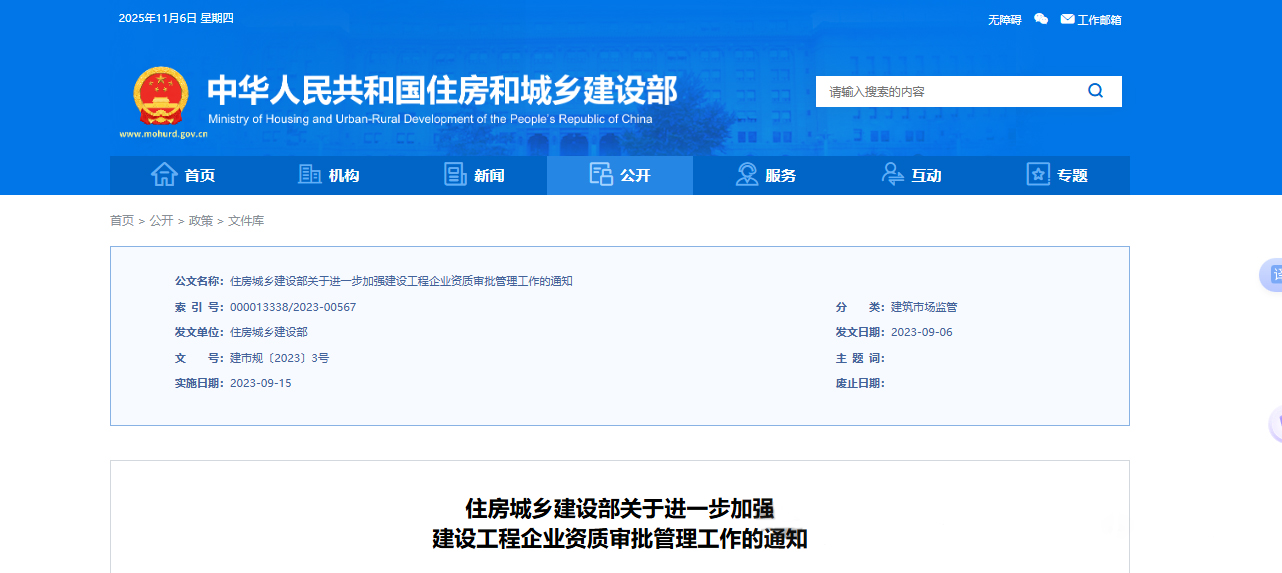
Task: Go to 首页 in the breadcrumb
Action: coord(122,221)
